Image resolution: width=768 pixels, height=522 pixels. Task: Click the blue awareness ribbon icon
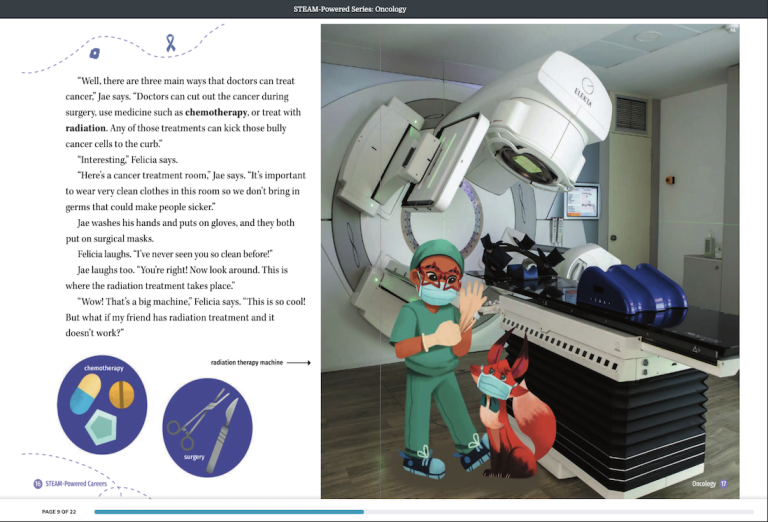[170, 43]
